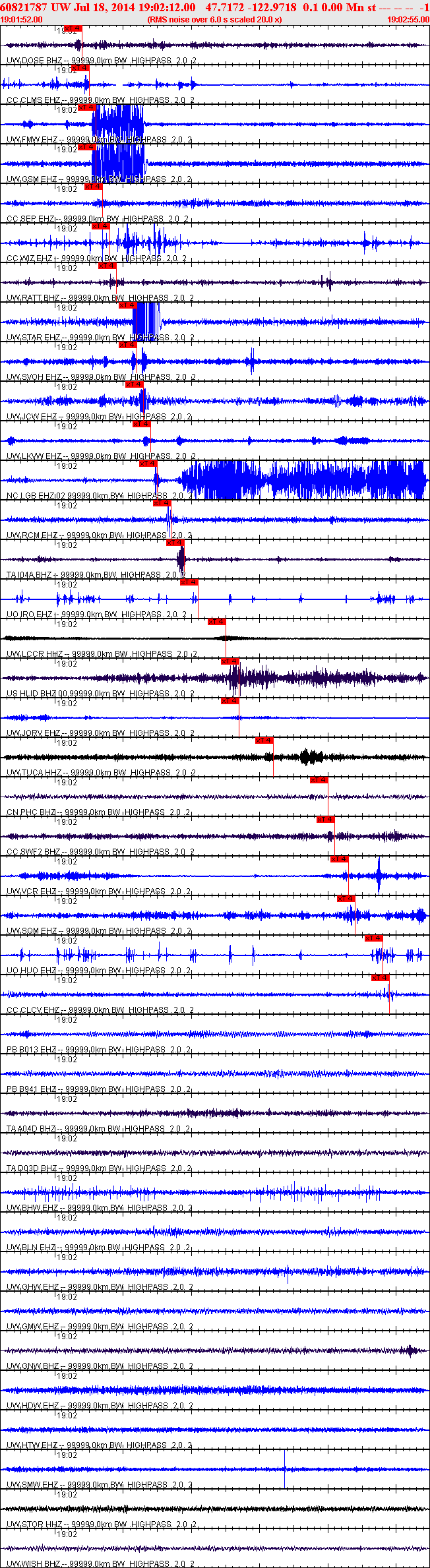Screen dimensions: 430x1568
Task: Click the UW.GSM EHZ station label
Action: pyautogui.click(x=32, y=179)
